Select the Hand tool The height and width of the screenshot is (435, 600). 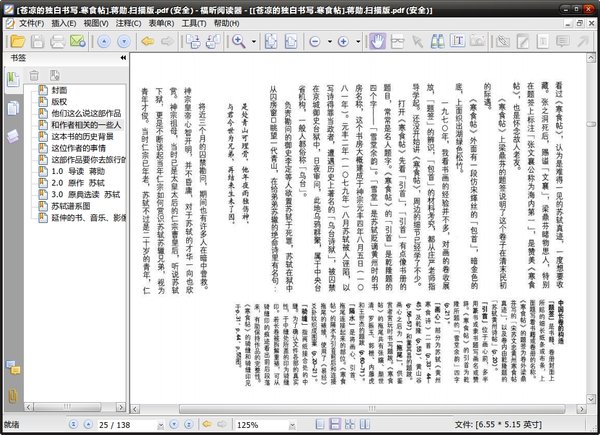377,41
